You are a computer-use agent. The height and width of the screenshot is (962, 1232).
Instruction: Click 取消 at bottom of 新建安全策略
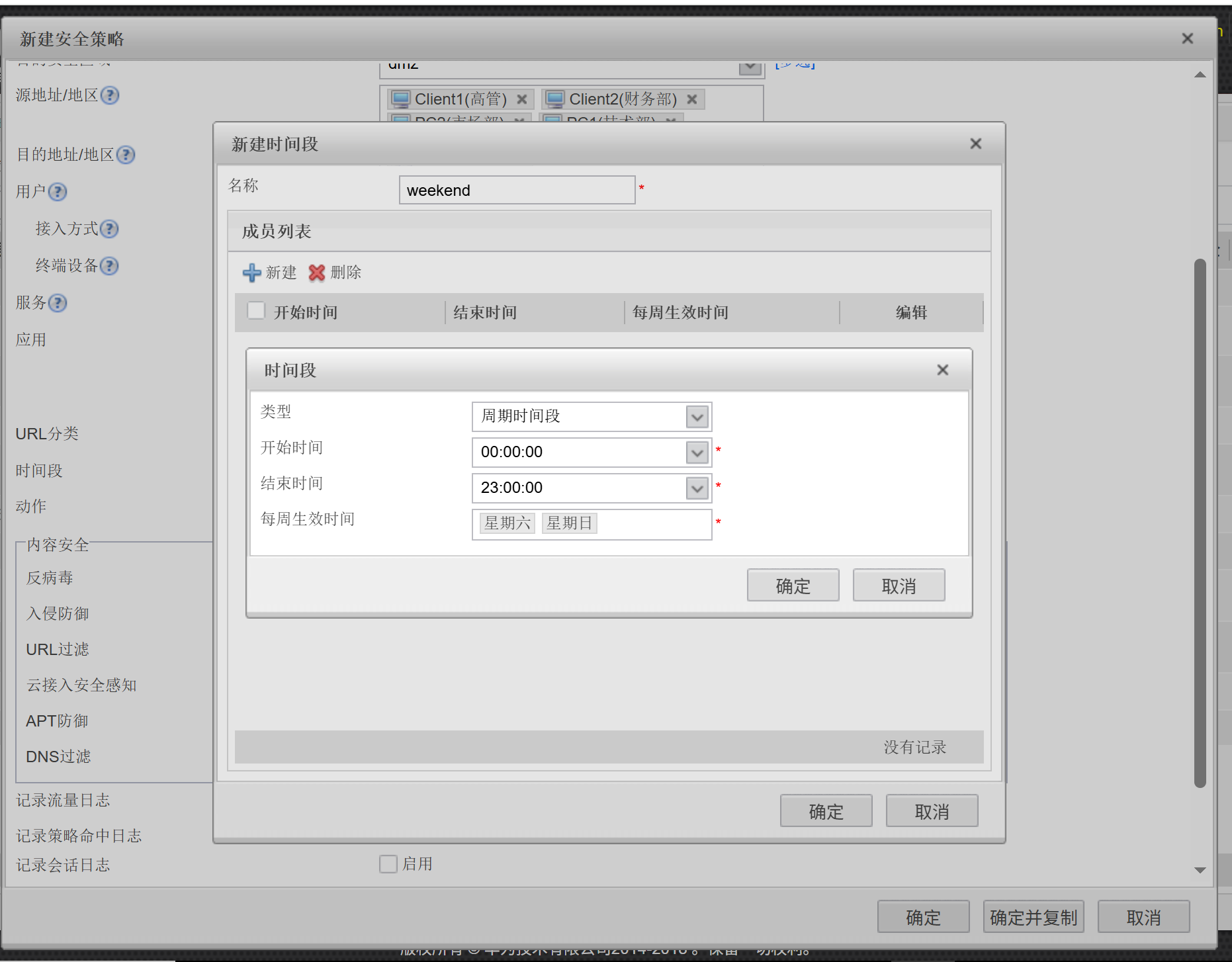pos(1144,917)
